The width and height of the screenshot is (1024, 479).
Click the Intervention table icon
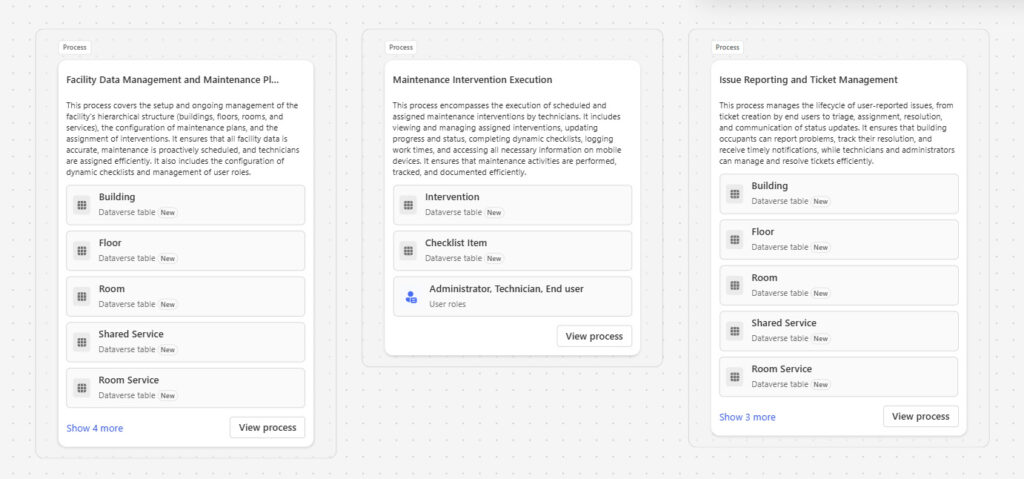point(408,204)
